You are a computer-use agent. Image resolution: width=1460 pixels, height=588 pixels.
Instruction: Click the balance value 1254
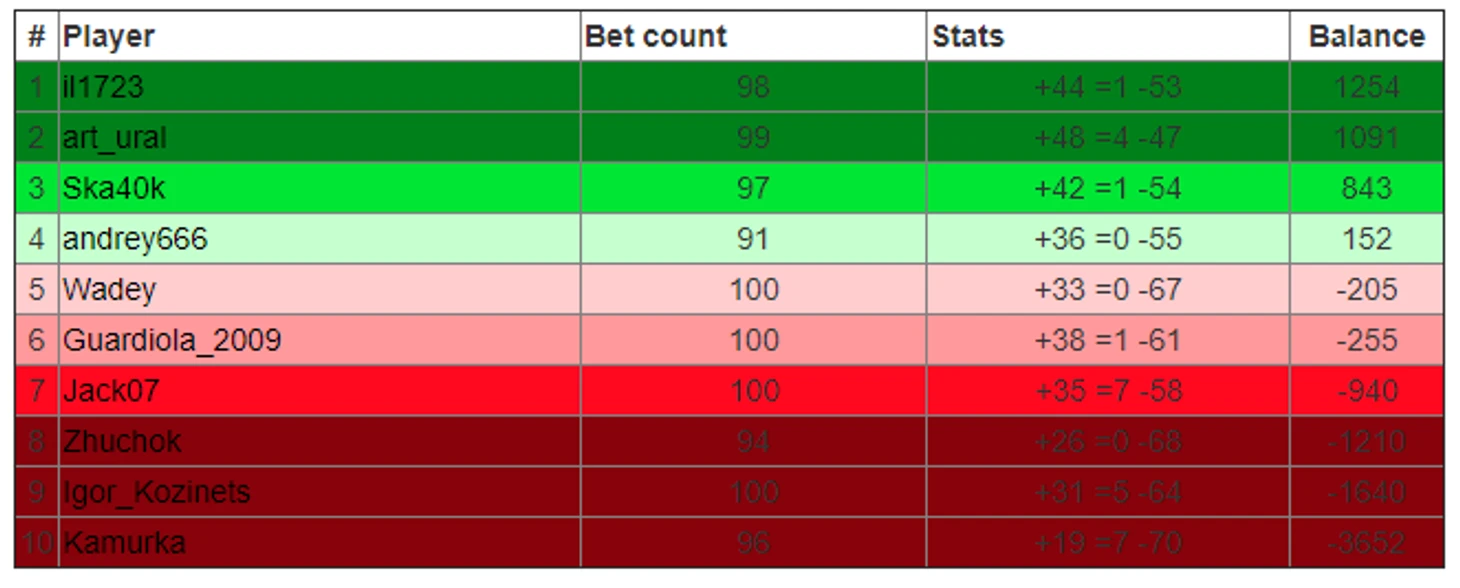pyautogui.click(x=1366, y=87)
